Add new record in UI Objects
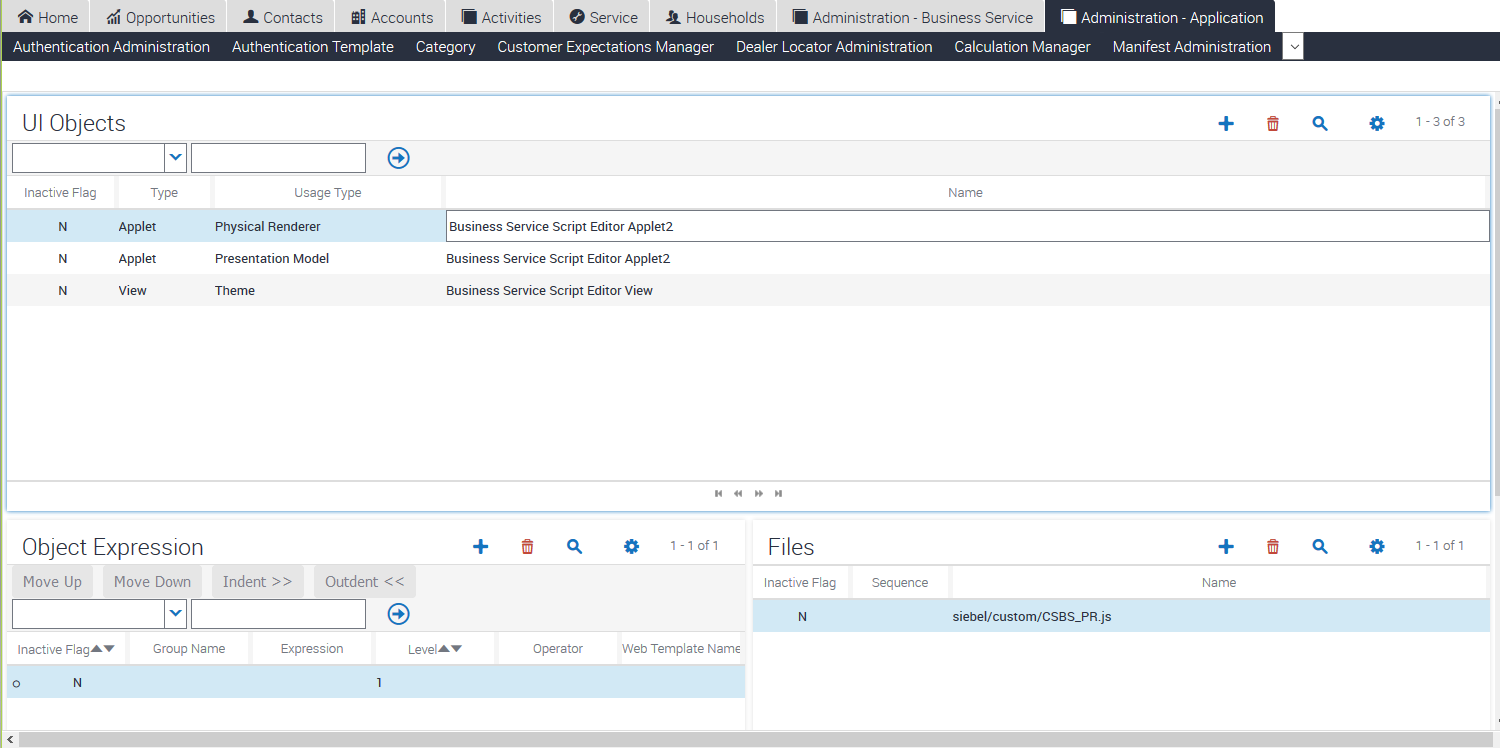Image resolution: width=1500 pixels, height=750 pixels. pyautogui.click(x=1226, y=123)
